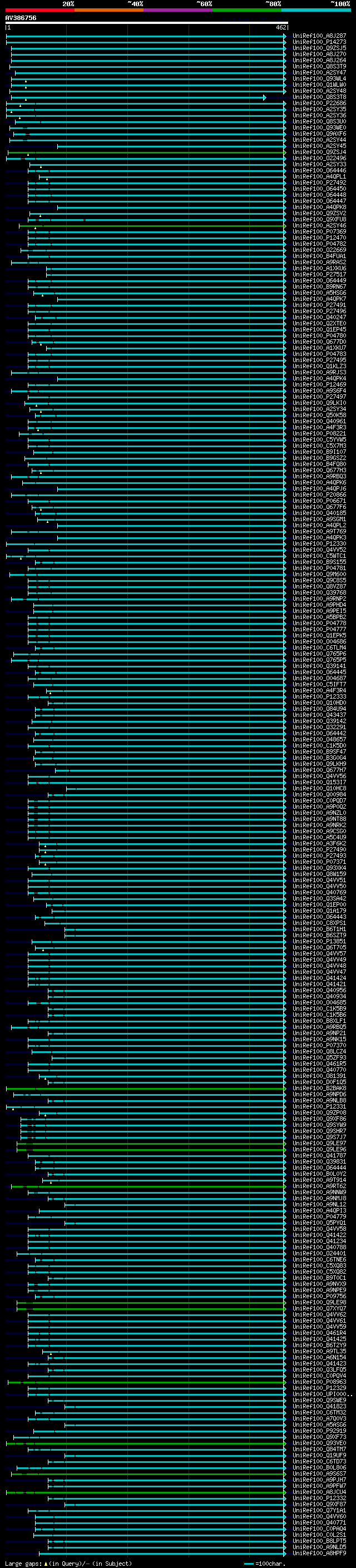
Task: Select hit label UniRef100_P13851
Action: [319, 941]
